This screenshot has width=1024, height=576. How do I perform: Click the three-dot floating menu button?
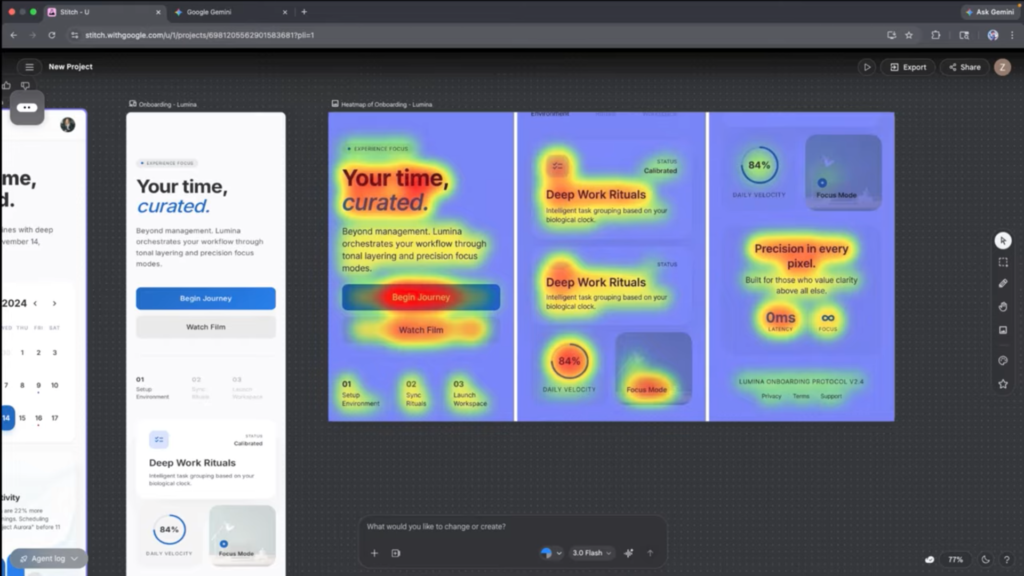tap(27, 108)
